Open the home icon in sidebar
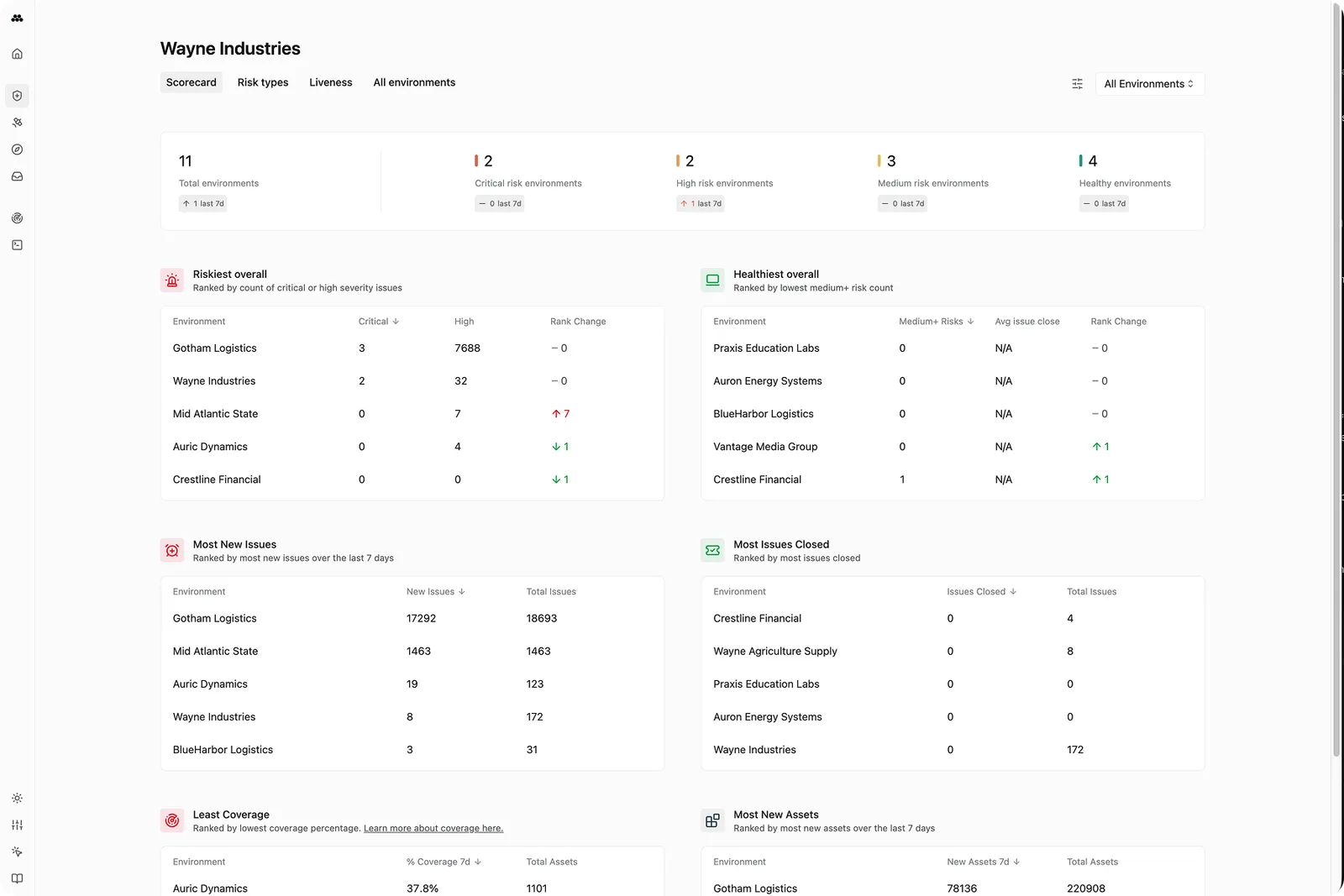Viewport: 1344px width, 896px height. [x=17, y=54]
